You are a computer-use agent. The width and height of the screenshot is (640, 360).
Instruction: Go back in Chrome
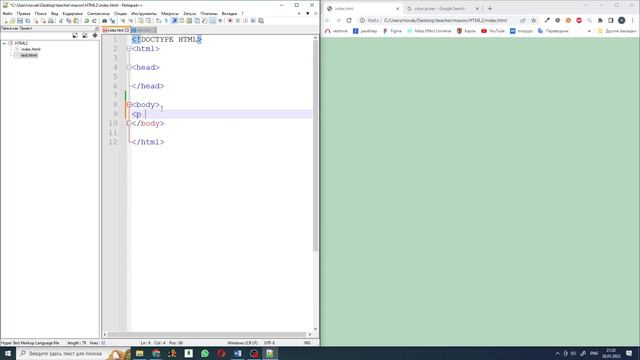click(x=328, y=20)
